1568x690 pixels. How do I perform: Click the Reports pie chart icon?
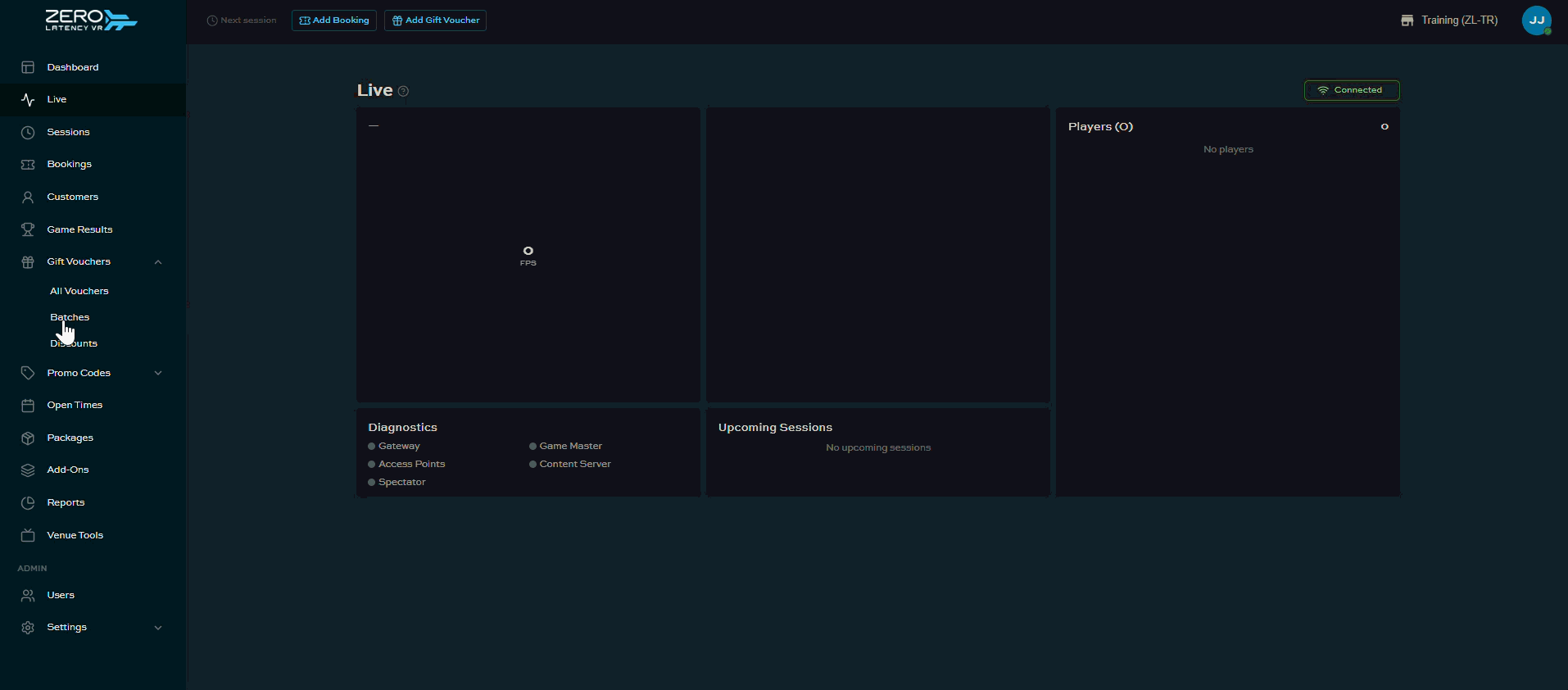coord(28,502)
